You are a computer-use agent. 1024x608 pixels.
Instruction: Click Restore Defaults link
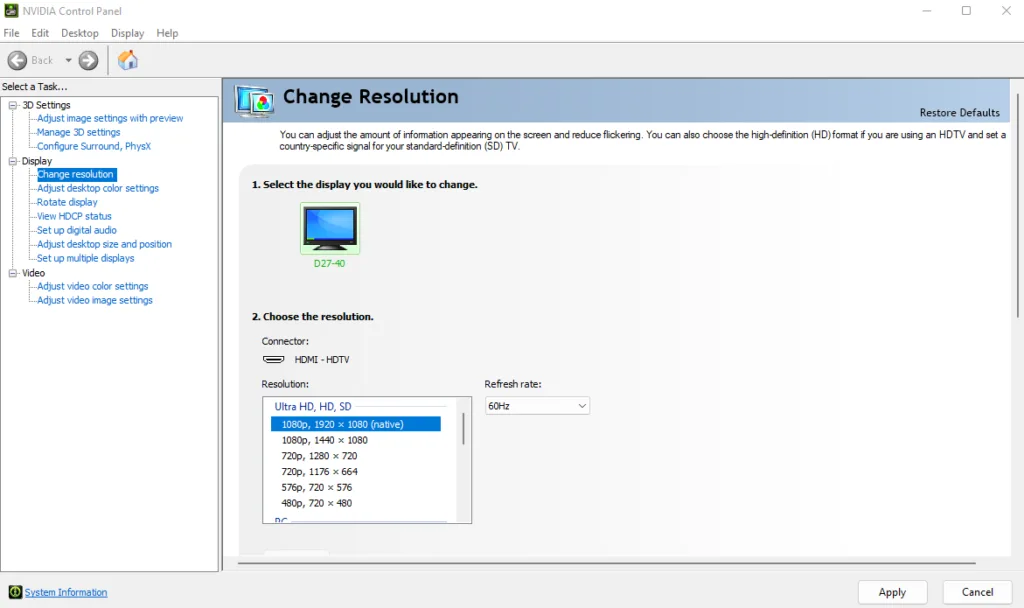pyautogui.click(x=959, y=112)
